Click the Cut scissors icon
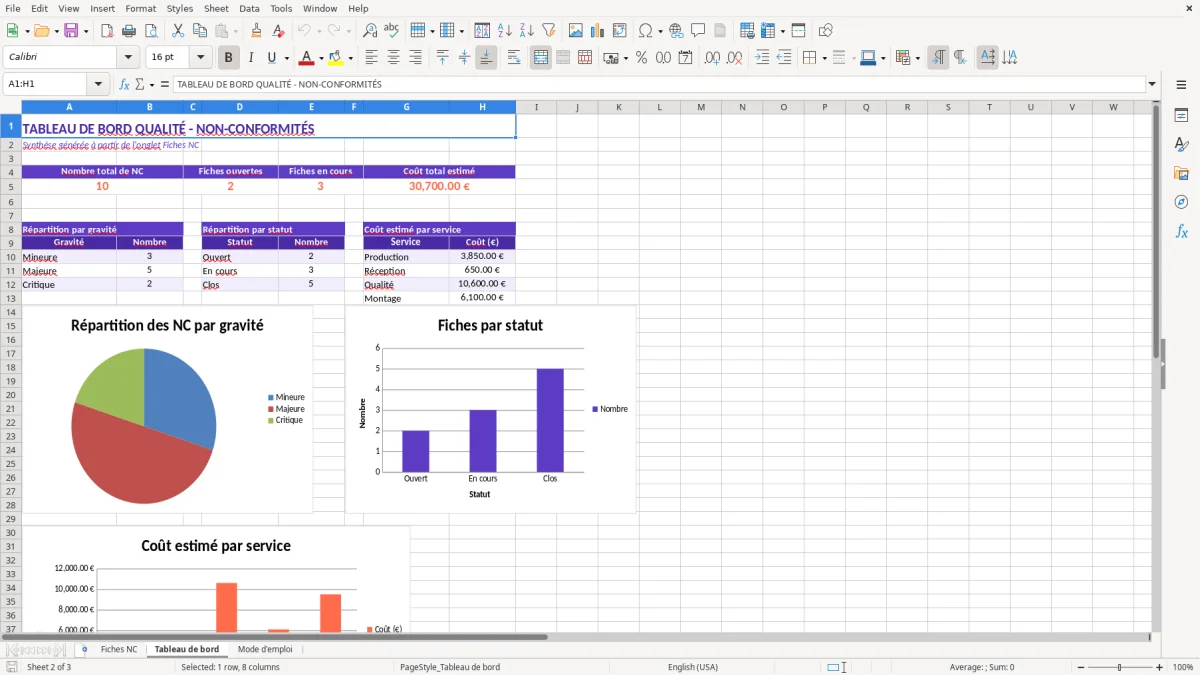The height and width of the screenshot is (675, 1200). [178, 31]
